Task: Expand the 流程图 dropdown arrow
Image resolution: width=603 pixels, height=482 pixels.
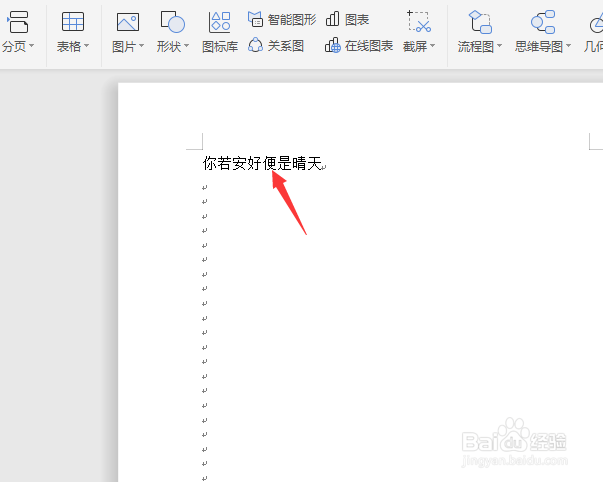Action: (500, 46)
